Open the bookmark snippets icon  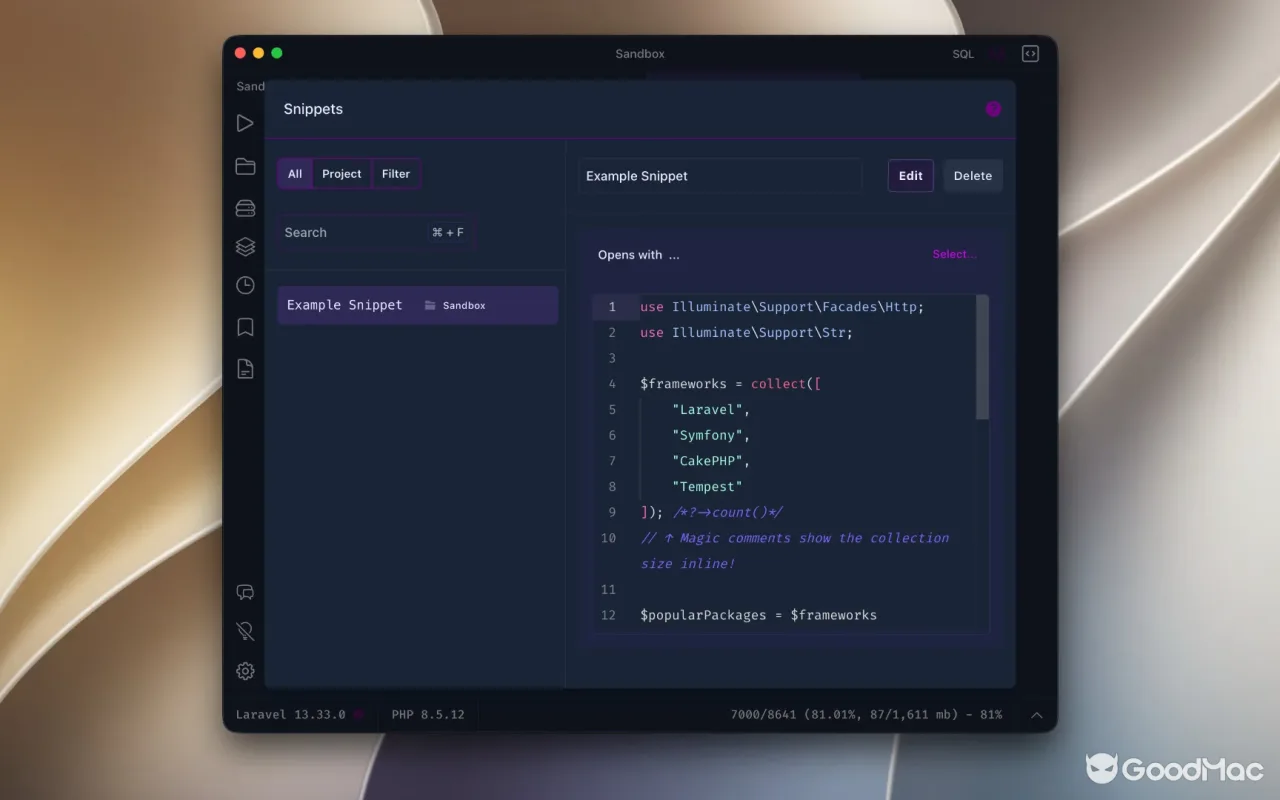[x=245, y=327]
